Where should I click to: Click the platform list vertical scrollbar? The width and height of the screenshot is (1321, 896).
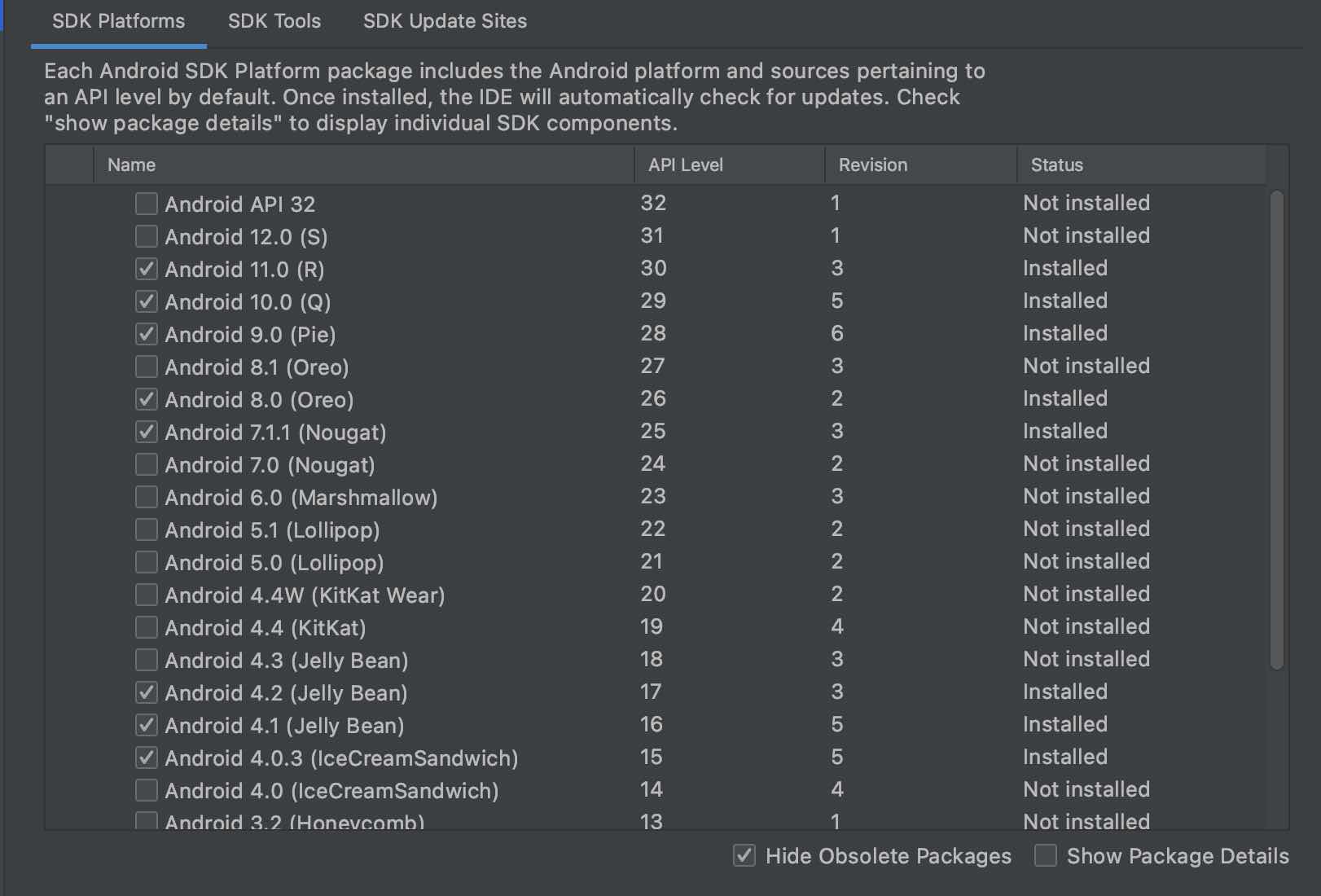pos(1276,430)
